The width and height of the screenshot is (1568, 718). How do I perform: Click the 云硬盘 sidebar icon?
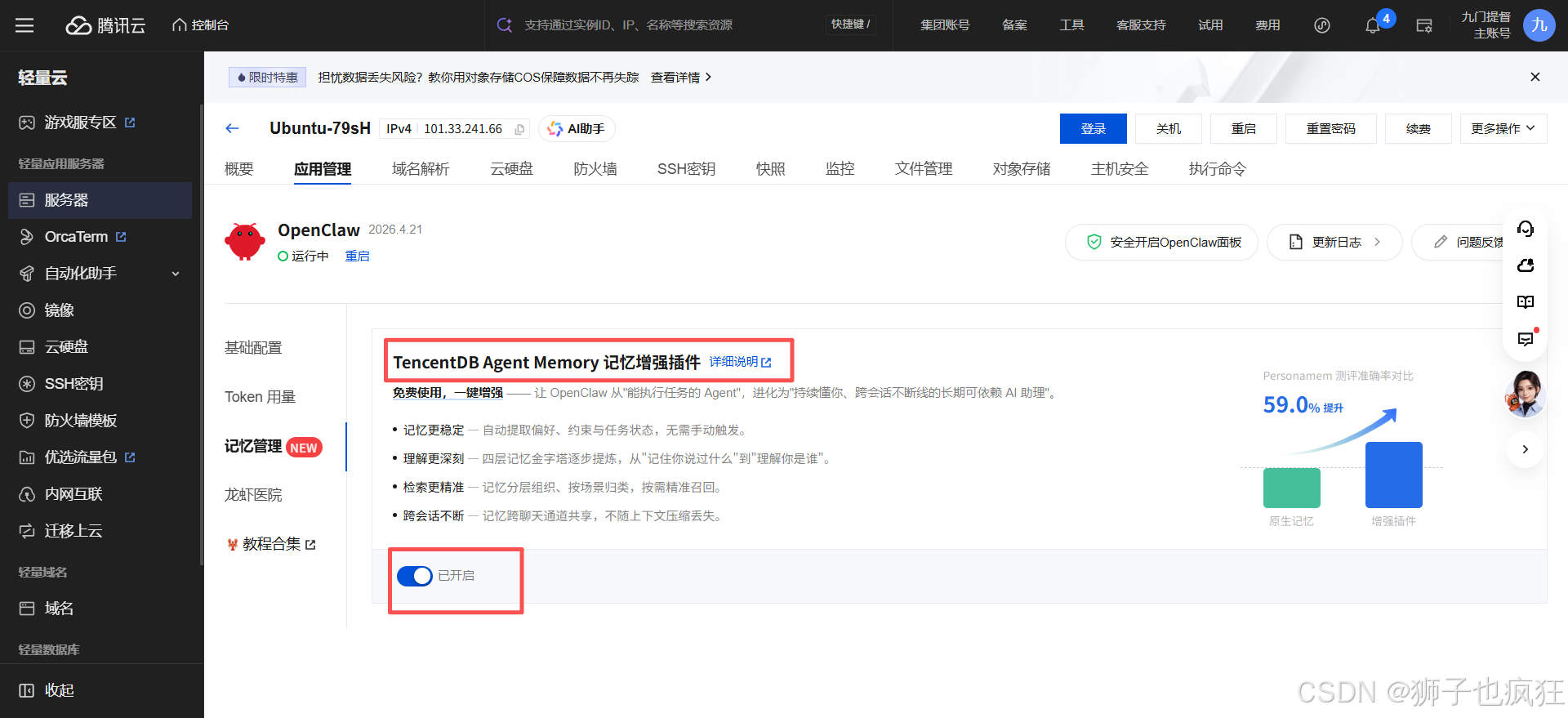click(27, 347)
